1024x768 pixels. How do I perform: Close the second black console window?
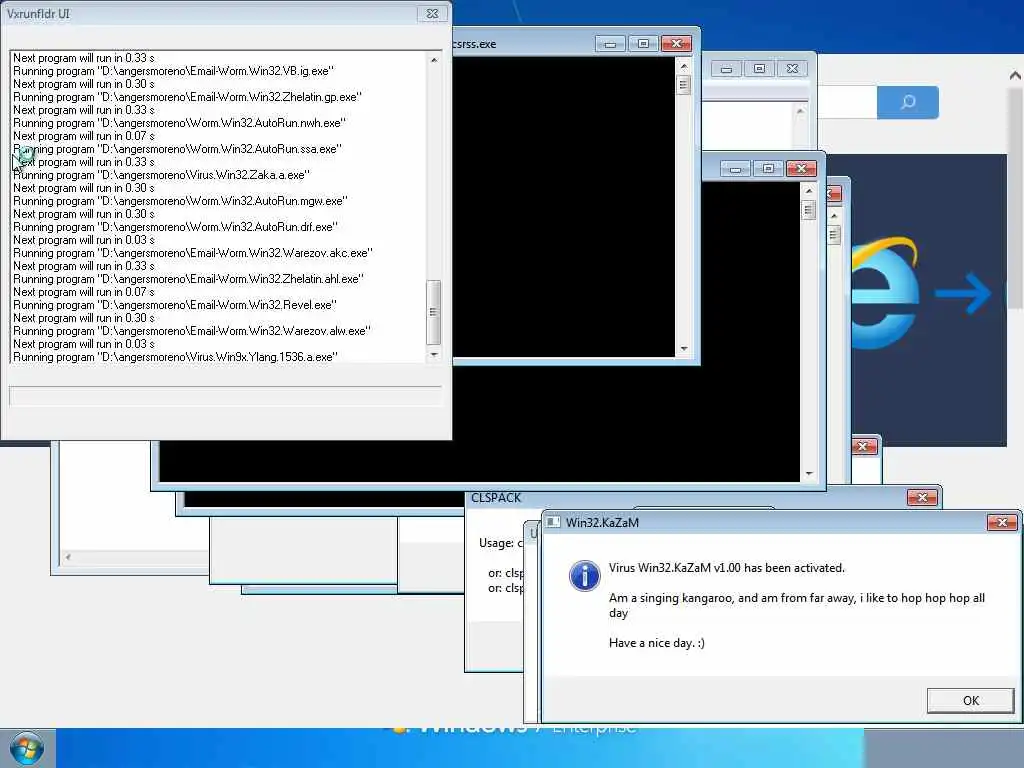[x=801, y=169]
